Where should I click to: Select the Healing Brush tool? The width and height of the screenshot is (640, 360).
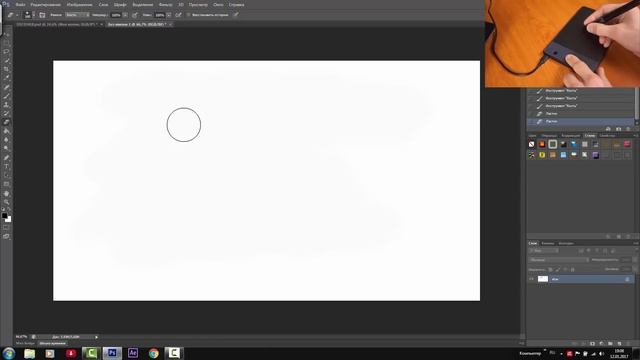(x=7, y=87)
